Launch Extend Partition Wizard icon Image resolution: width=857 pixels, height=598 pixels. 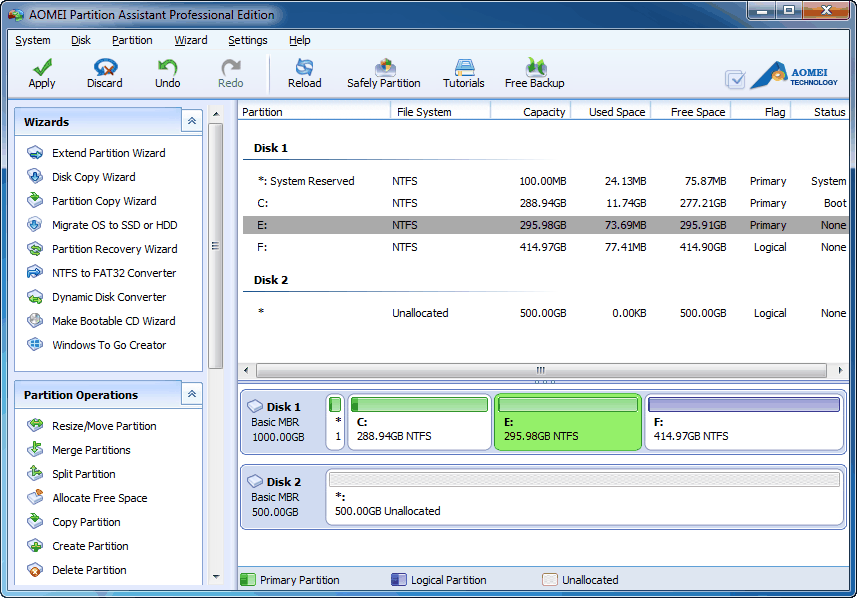click(35, 153)
